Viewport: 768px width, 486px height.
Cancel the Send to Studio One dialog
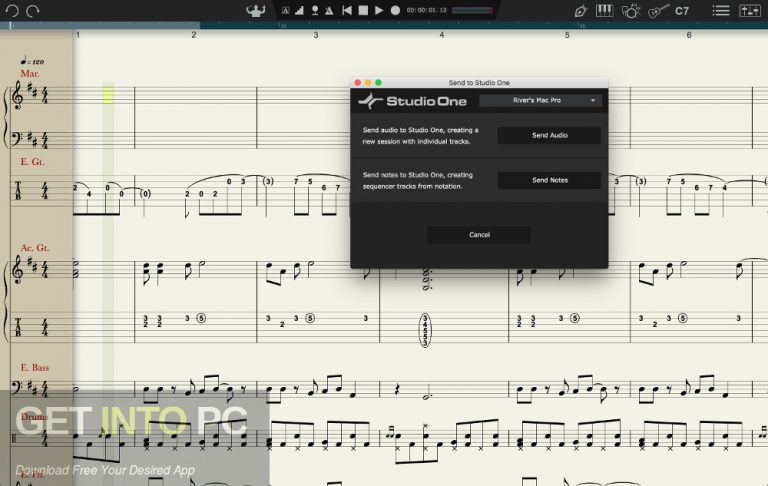[479, 235]
